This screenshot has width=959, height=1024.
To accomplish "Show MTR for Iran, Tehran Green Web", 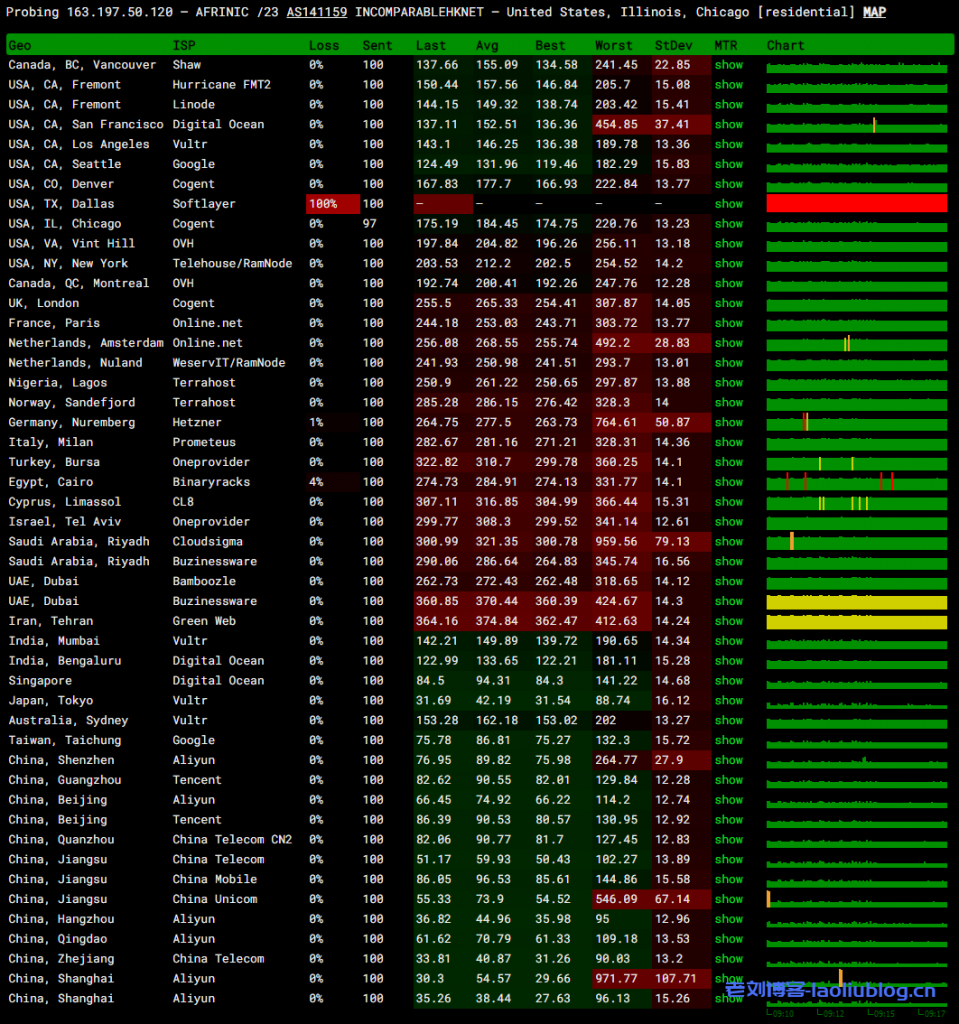I will point(729,621).
